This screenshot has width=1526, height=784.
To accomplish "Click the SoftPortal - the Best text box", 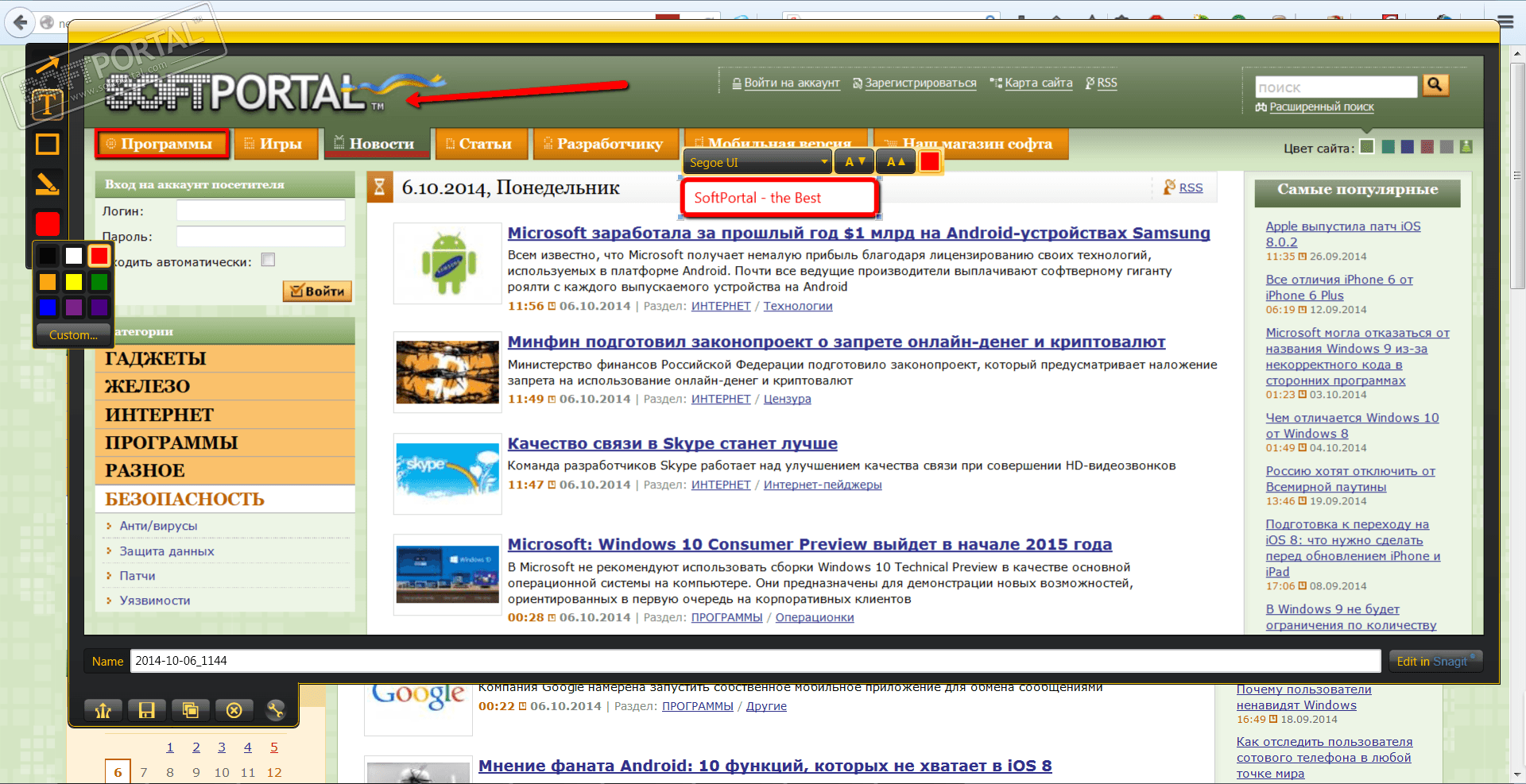I will click(x=780, y=198).
